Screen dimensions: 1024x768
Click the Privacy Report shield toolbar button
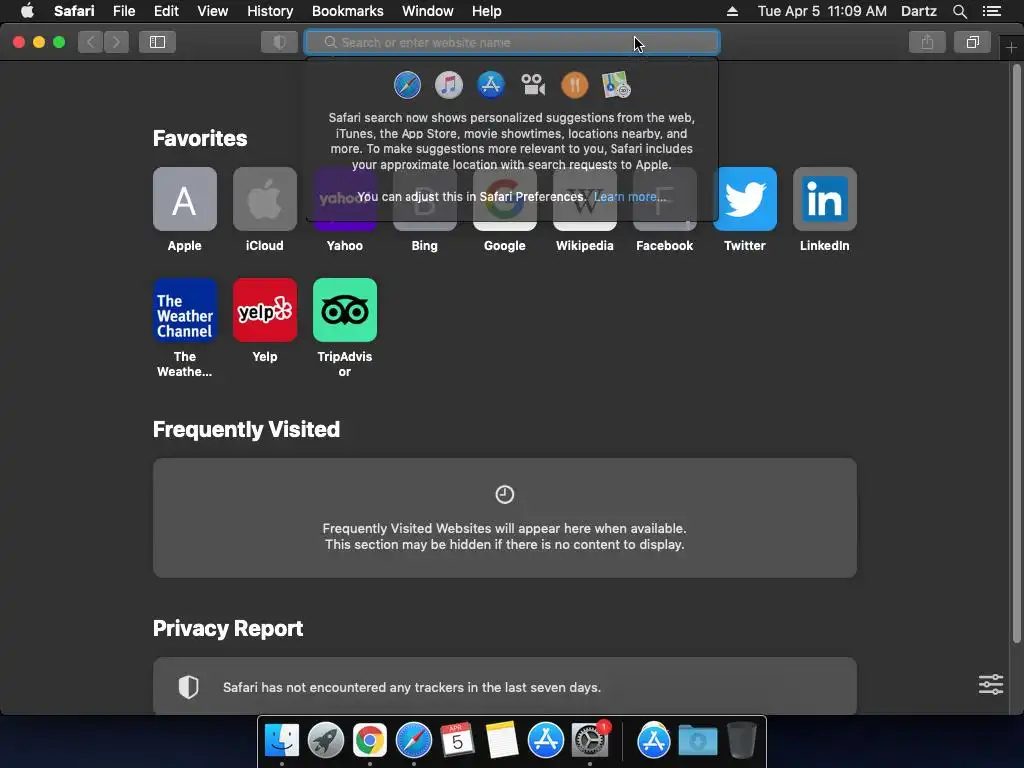pyautogui.click(x=280, y=42)
